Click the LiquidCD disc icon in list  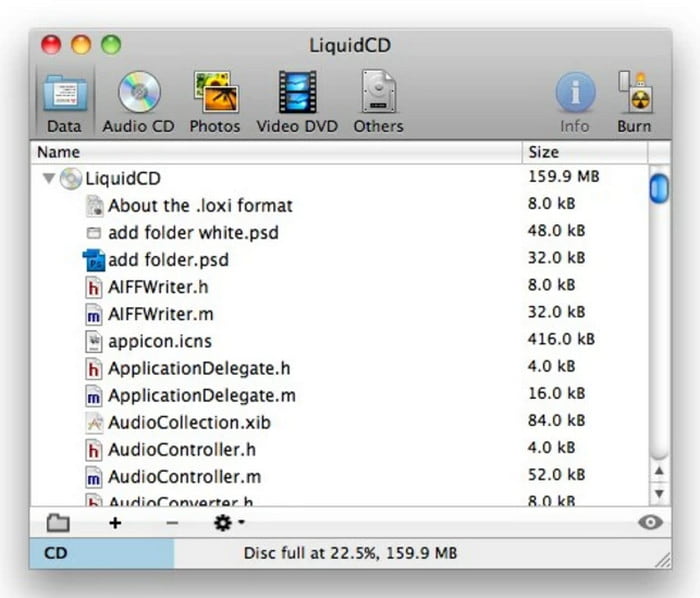[x=71, y=179]
